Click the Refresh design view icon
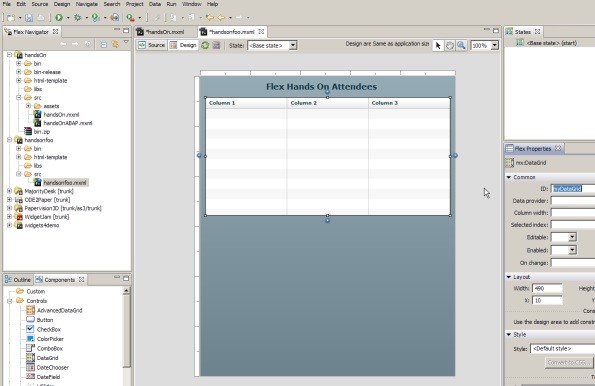 205,45
